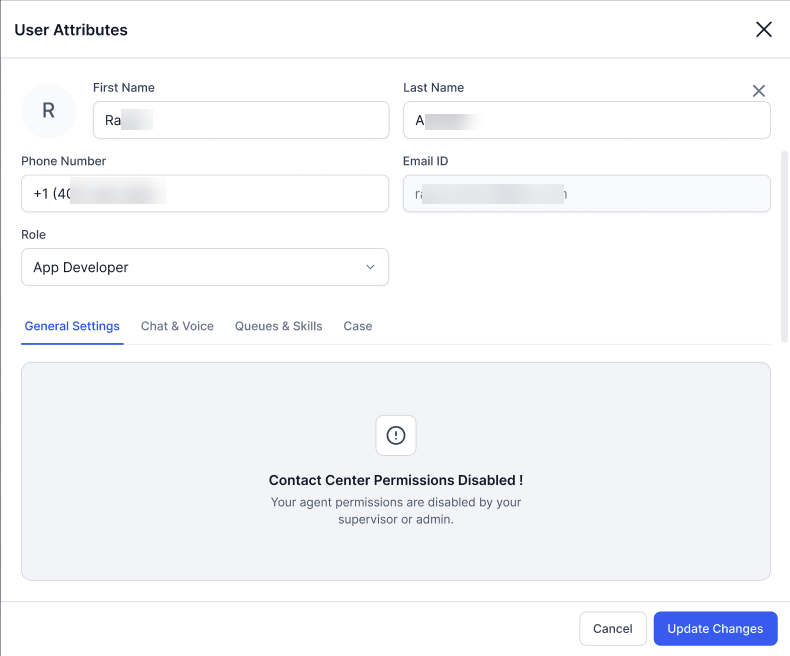Click the circular R avatar

point(48,111)
